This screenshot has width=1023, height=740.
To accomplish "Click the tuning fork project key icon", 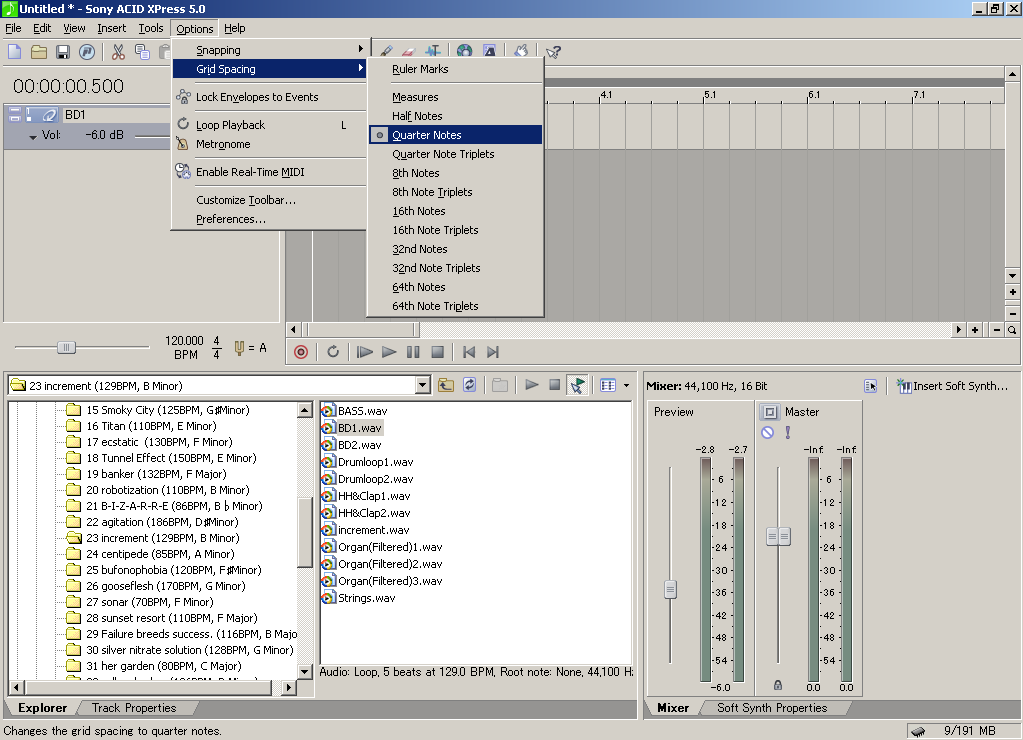I will pos(239,348).
